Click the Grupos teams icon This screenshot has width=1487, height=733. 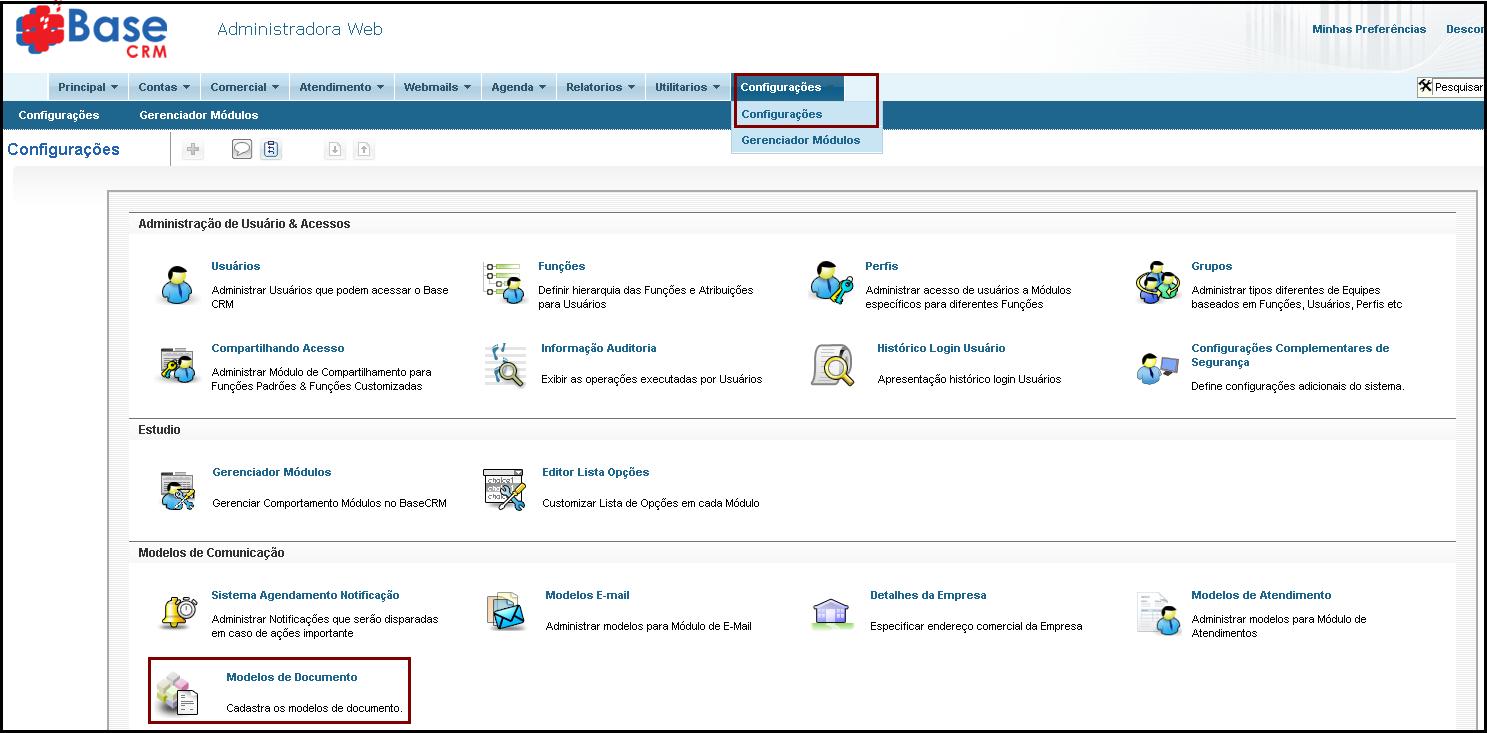tap(1158, 285)
